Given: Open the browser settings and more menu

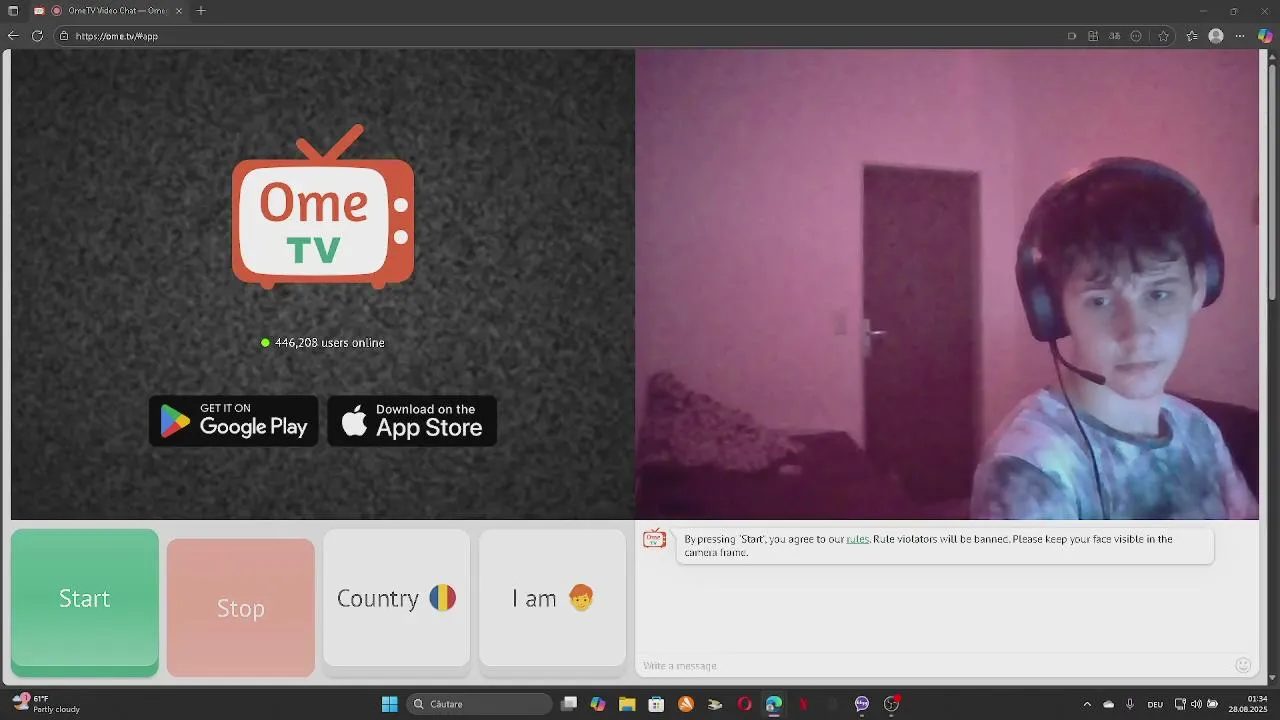Looking at the screenshot, I should (x=1240, y=36).
